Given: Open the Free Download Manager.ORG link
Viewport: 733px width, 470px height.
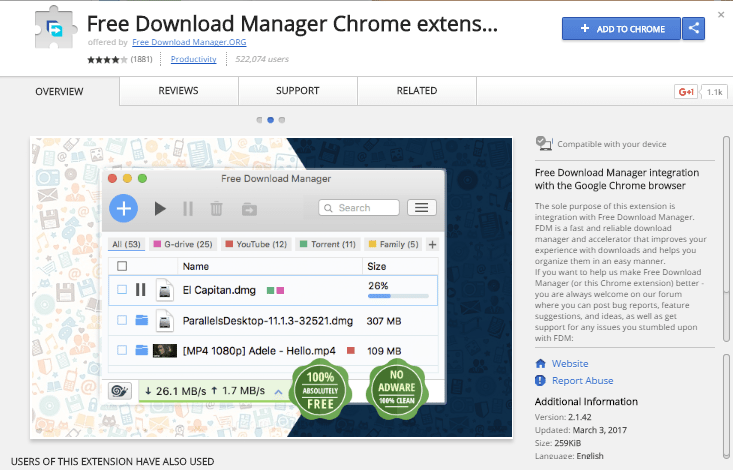Looking at the screenshot, I should [x=189, y=42].
